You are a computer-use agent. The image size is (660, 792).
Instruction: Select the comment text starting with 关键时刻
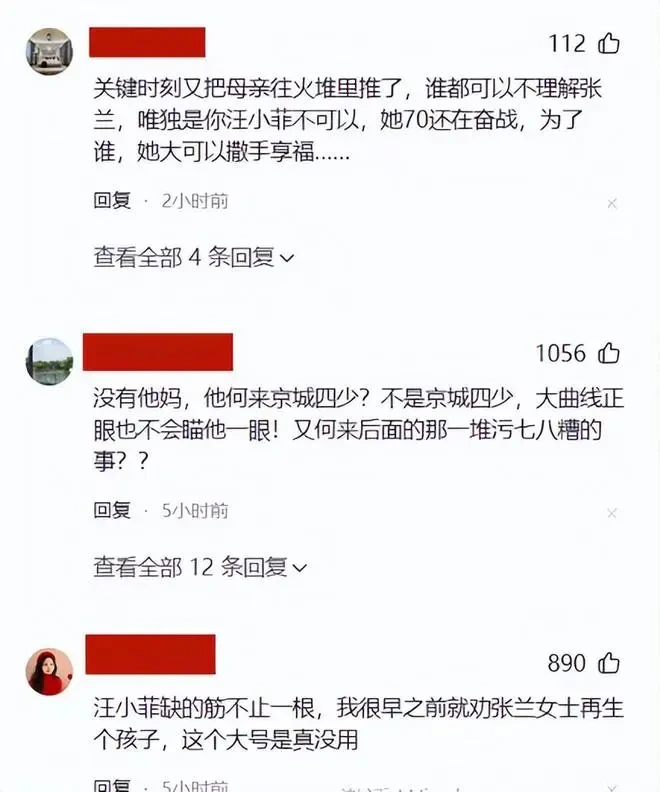[347, 120]
